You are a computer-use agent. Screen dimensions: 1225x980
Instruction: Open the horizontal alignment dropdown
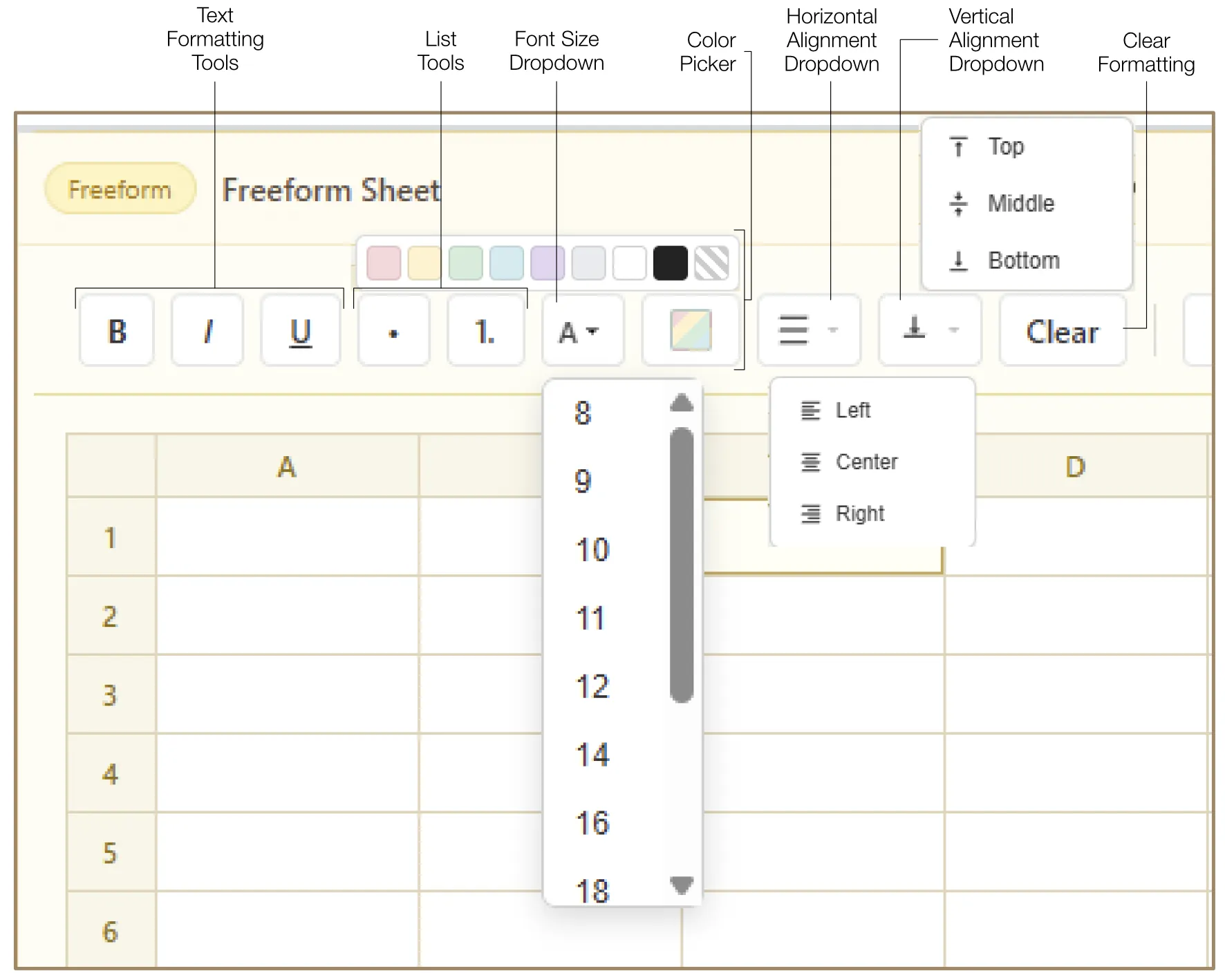809,330
